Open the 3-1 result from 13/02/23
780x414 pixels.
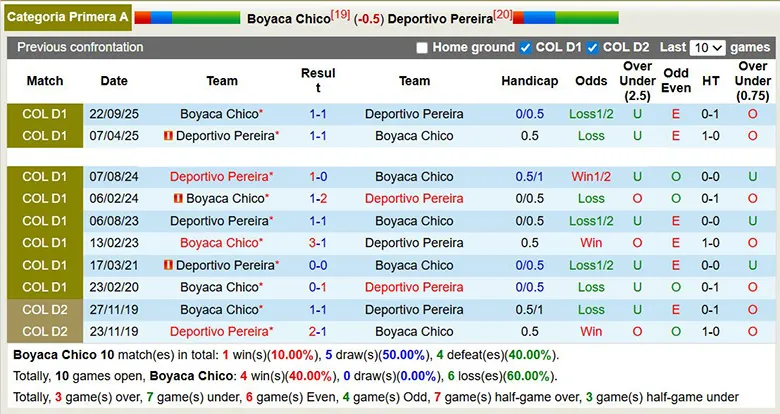point(318,243)
